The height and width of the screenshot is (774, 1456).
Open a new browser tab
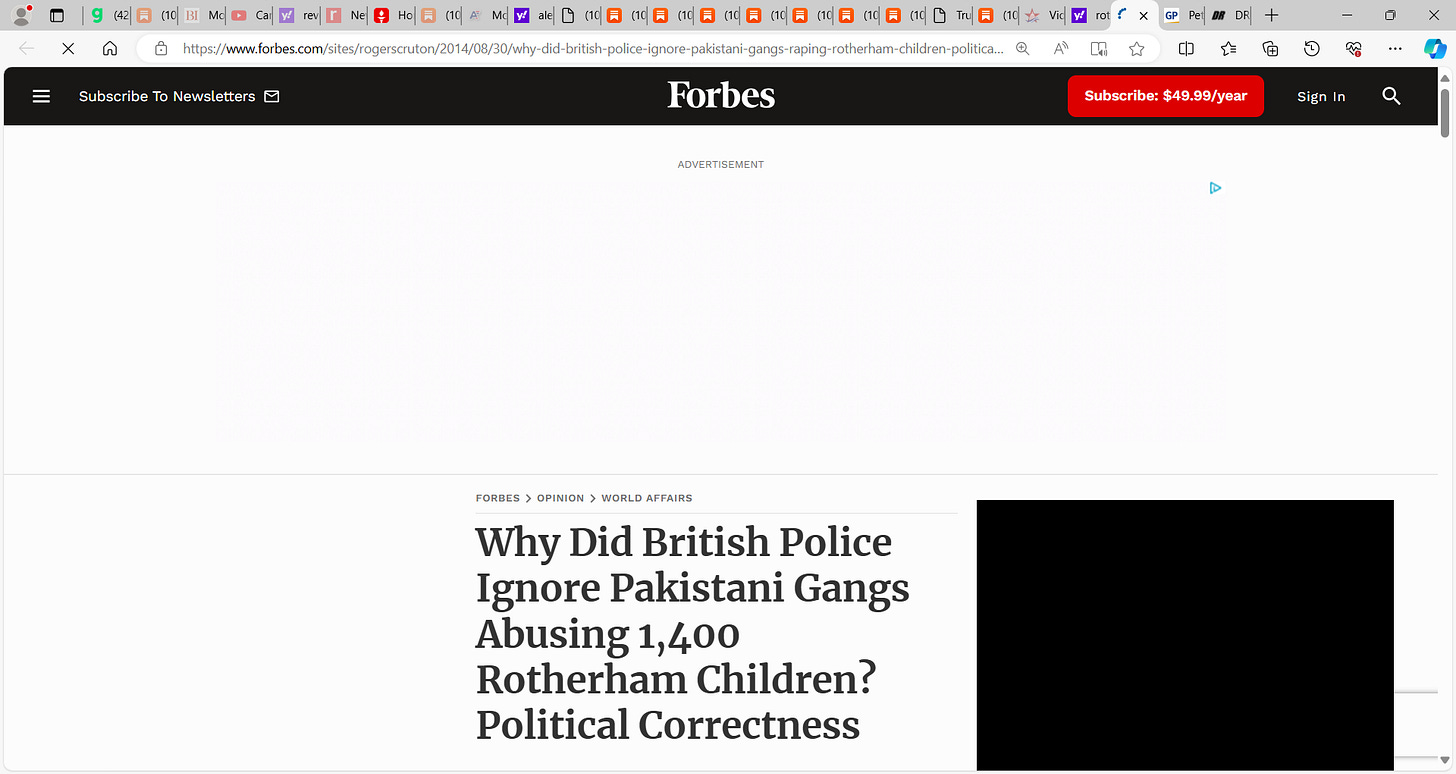(1271, 15)
